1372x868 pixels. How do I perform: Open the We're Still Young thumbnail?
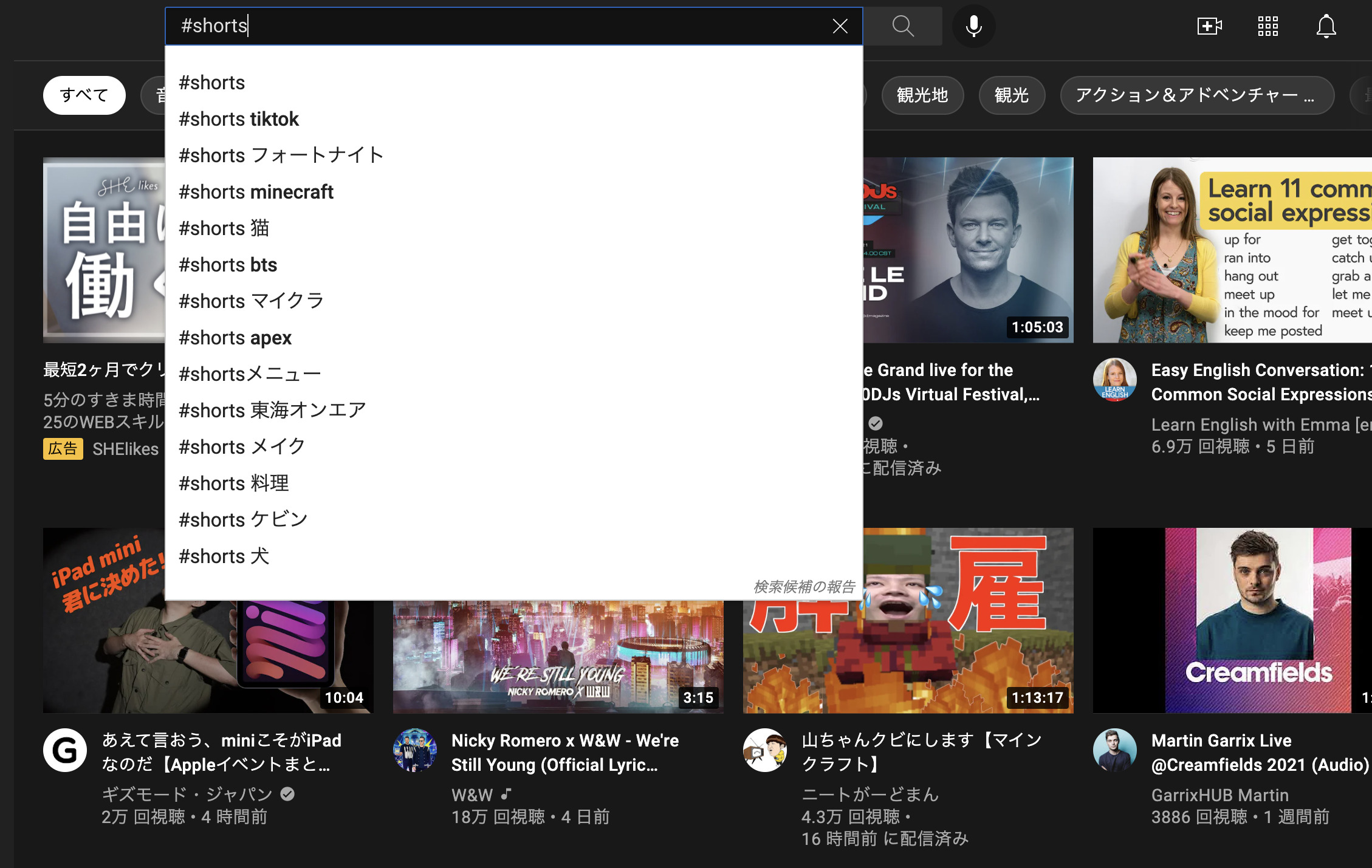558,657
